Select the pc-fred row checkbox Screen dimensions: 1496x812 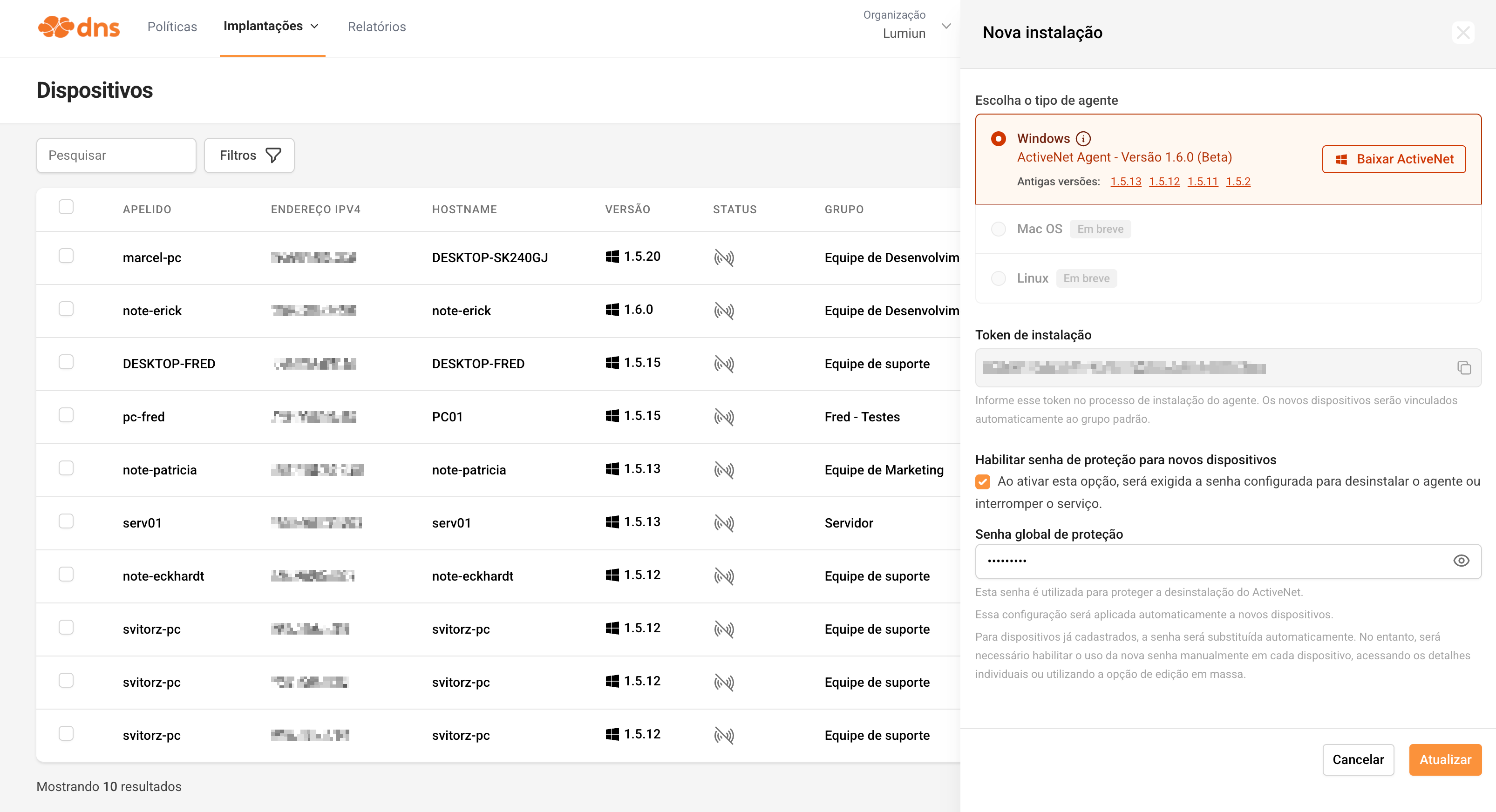tap(66, 415)
